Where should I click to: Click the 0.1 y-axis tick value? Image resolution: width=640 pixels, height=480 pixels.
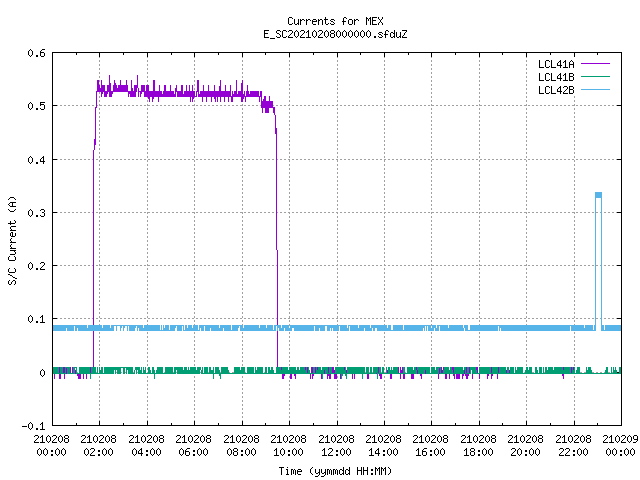pyautogui.click(x=36, y=319)
